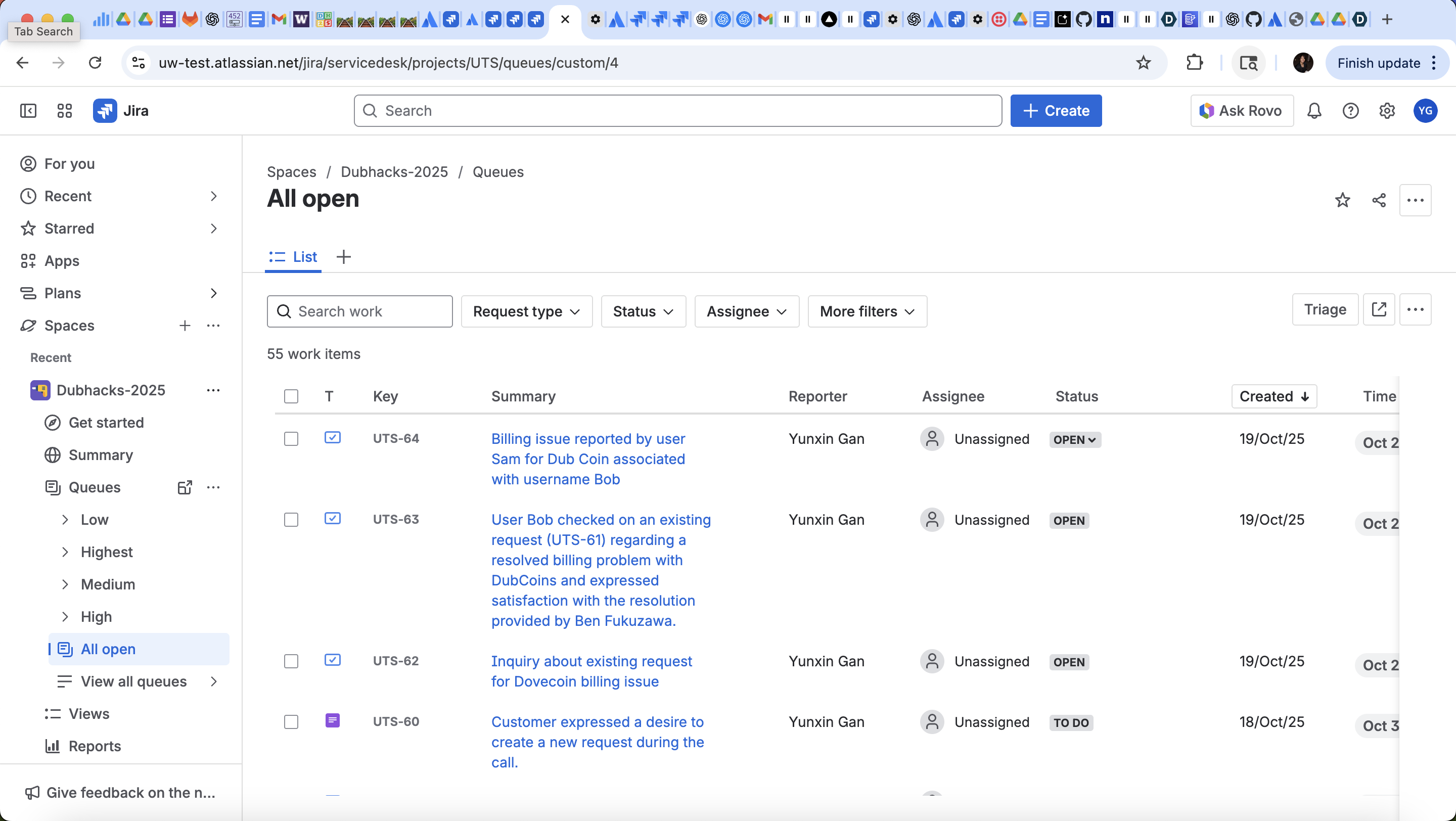The height and width of the screenshot is (821, 1456).
Task: Open the Request type filter dropdown
Action: click(x=526, y=311)
